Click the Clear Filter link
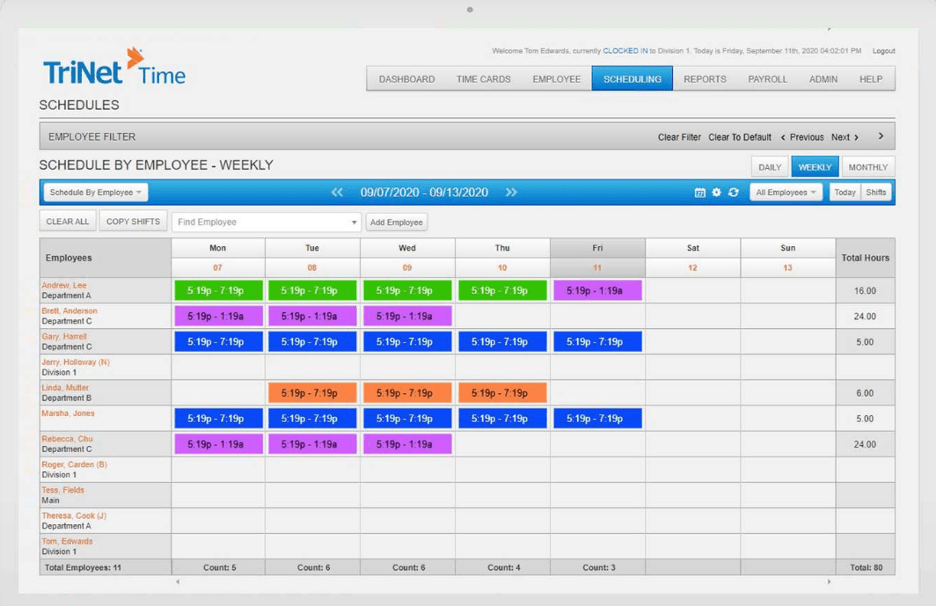936x606 pixels. point(679,136)
